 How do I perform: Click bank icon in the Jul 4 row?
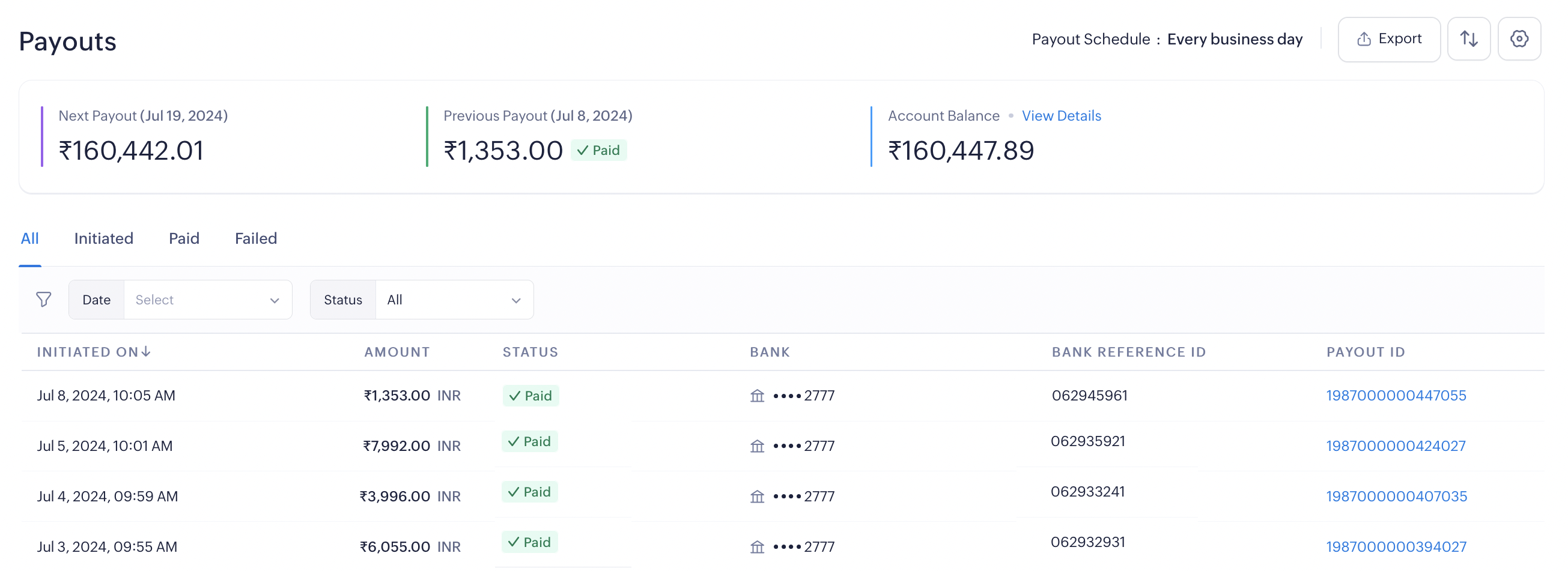[x=756, y=497]
